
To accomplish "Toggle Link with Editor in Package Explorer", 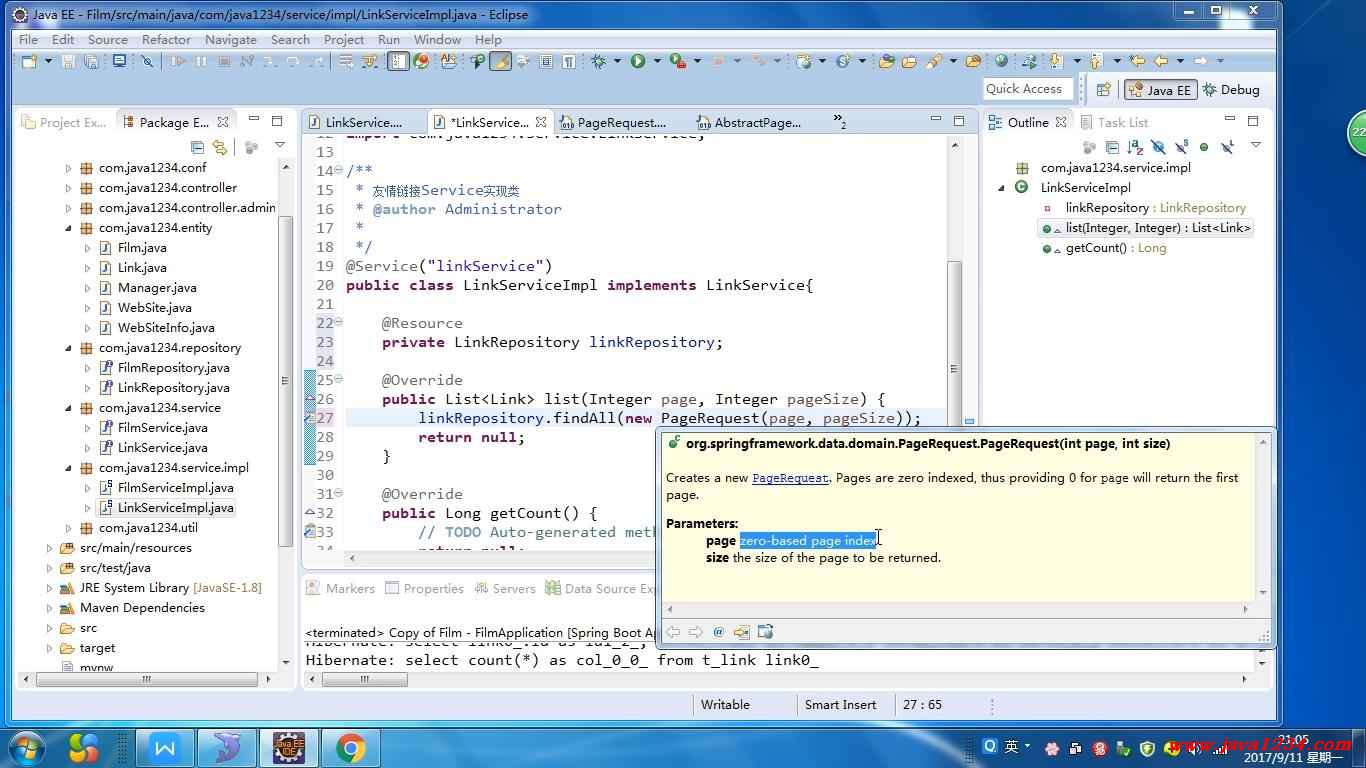I will [x=220, y=147].
